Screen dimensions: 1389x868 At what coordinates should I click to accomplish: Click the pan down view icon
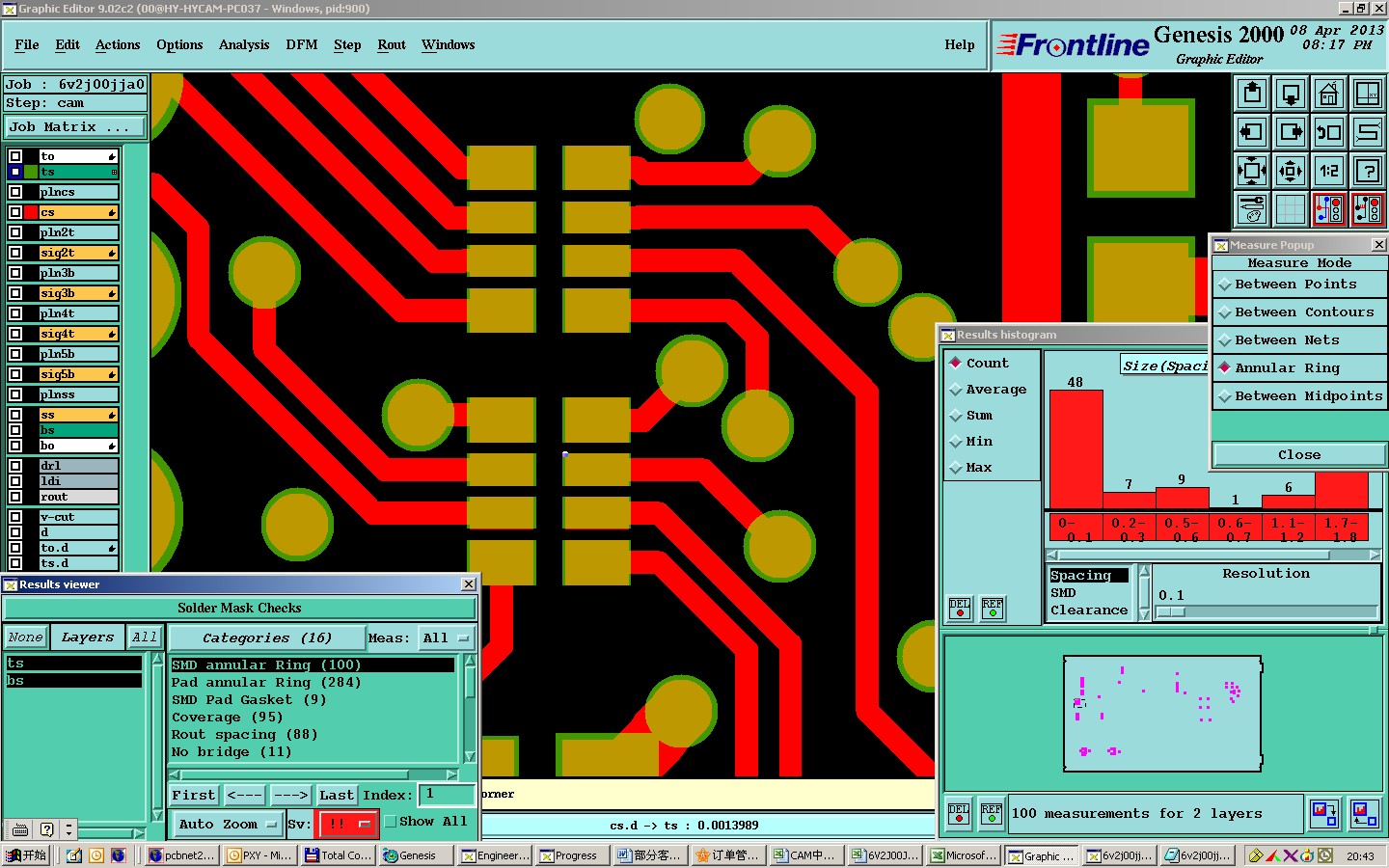[x=1291, y=94]
